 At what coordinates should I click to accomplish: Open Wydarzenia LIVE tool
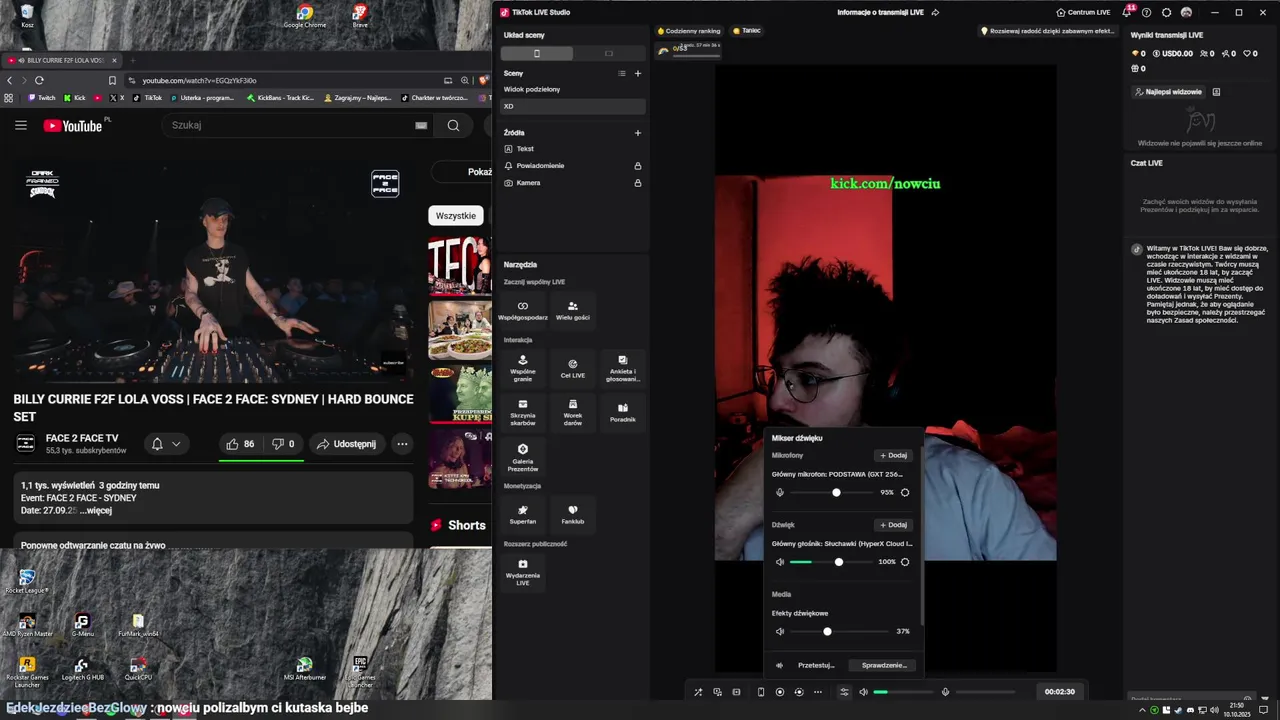coord(523,572)
